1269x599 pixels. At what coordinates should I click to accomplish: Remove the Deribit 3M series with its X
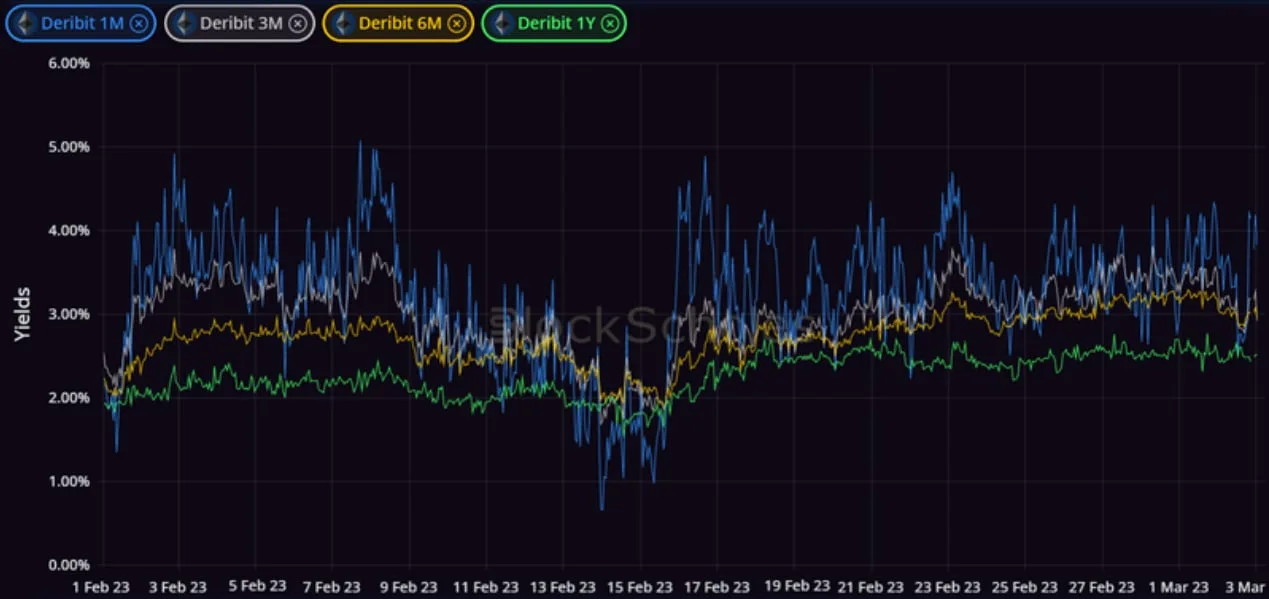coord(298,23)
